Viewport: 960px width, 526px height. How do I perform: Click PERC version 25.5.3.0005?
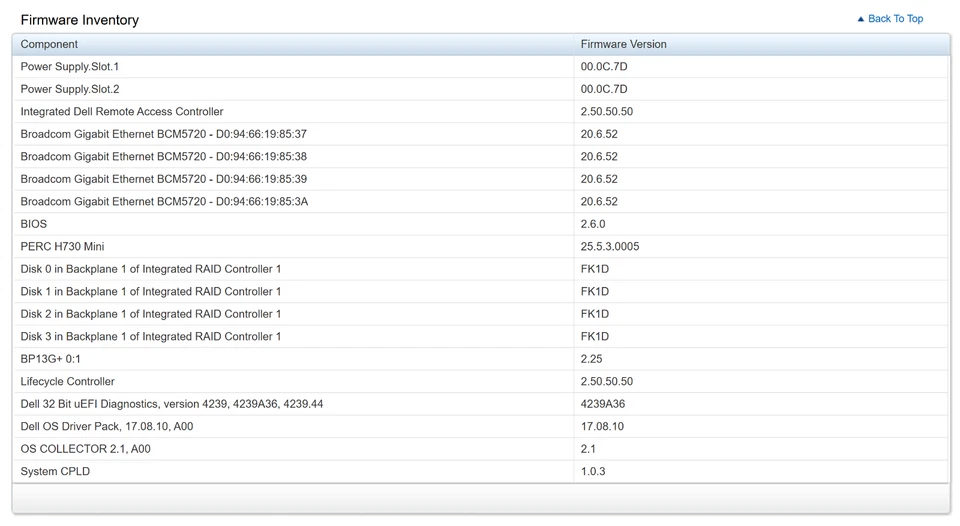(x=610, y=247)
